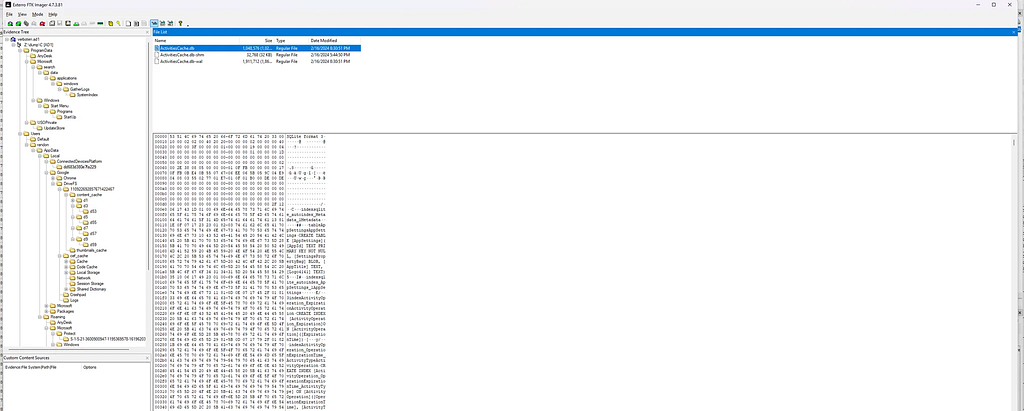Viewport: 1024px width, 411px height.
Task: Click the Detect EFS Encryption key icon
Action: pyautogui.click(x=118, y=24)
